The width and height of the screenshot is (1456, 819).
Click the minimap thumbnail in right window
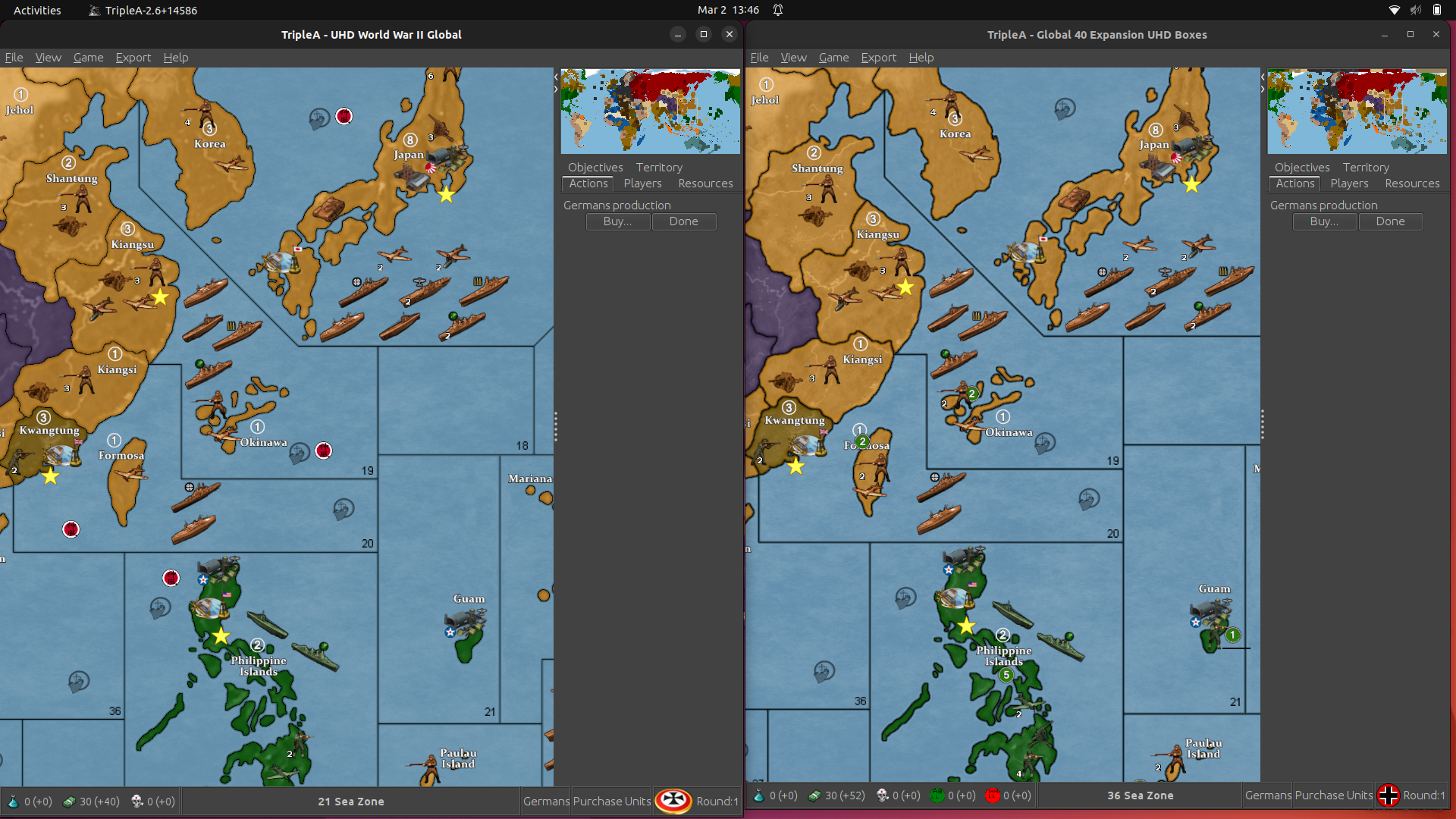tap(1357, 111)
